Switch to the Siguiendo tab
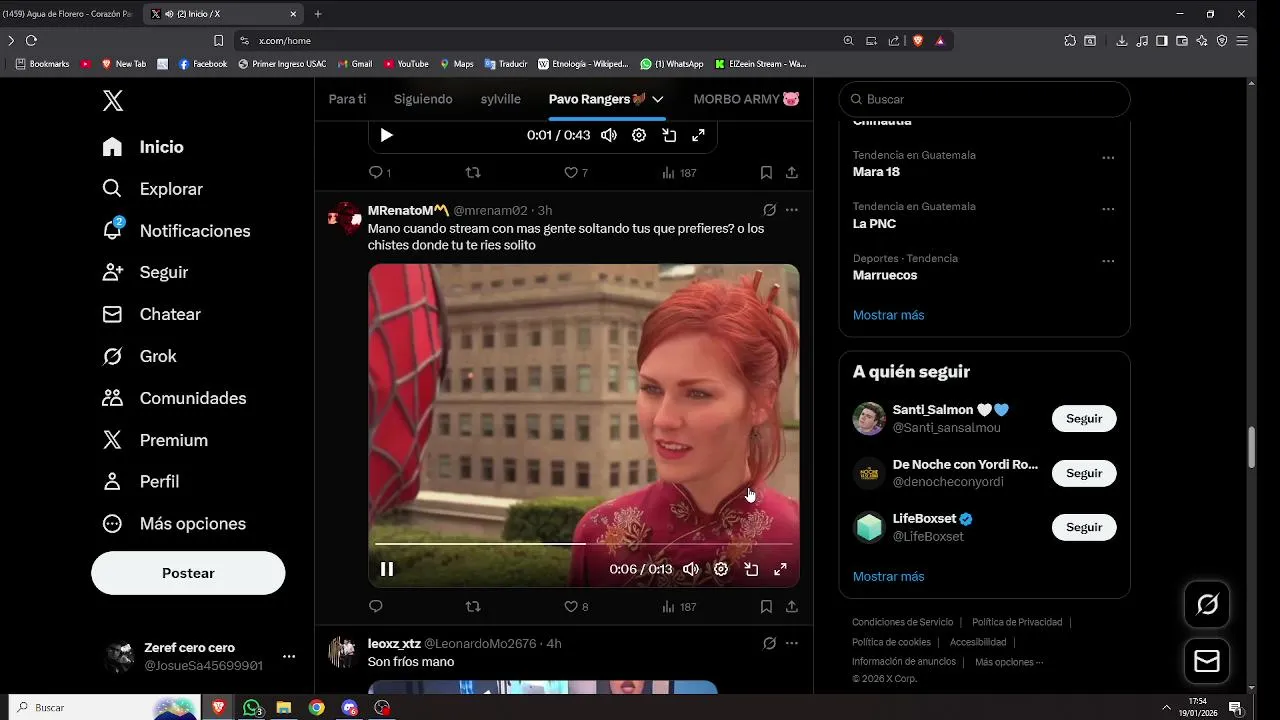The width and height of the screenshot is (1280, 720). pyautogui.click(x=423, y=99)
